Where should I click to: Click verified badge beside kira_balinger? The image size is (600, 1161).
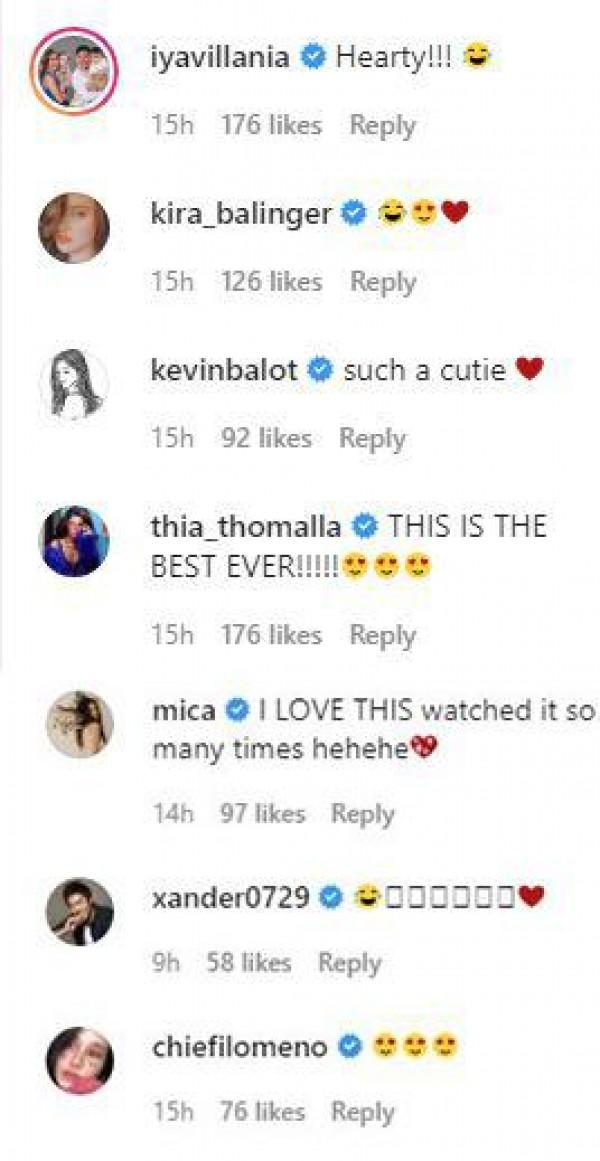point(353,213)
